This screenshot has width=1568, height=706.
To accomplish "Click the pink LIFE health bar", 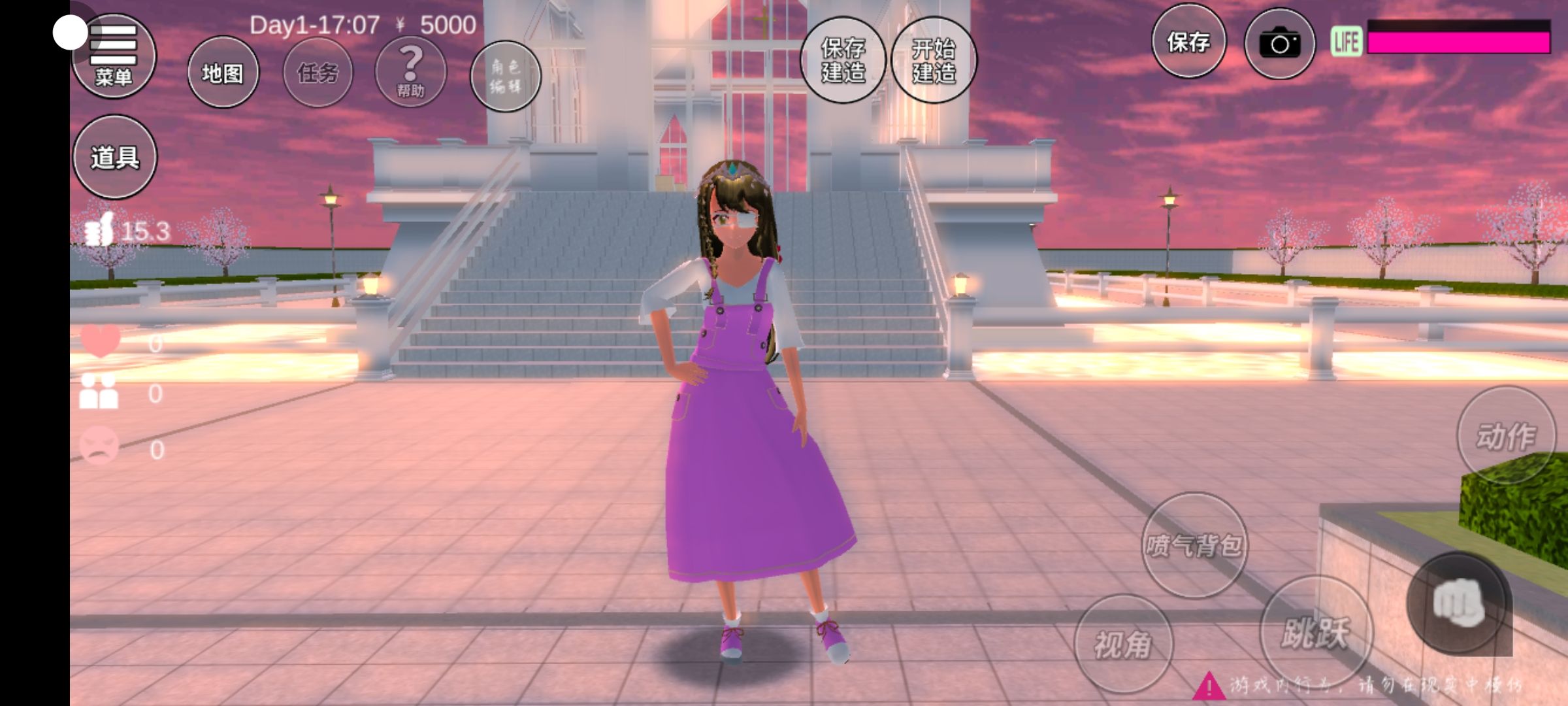I will click(1458, 42).
